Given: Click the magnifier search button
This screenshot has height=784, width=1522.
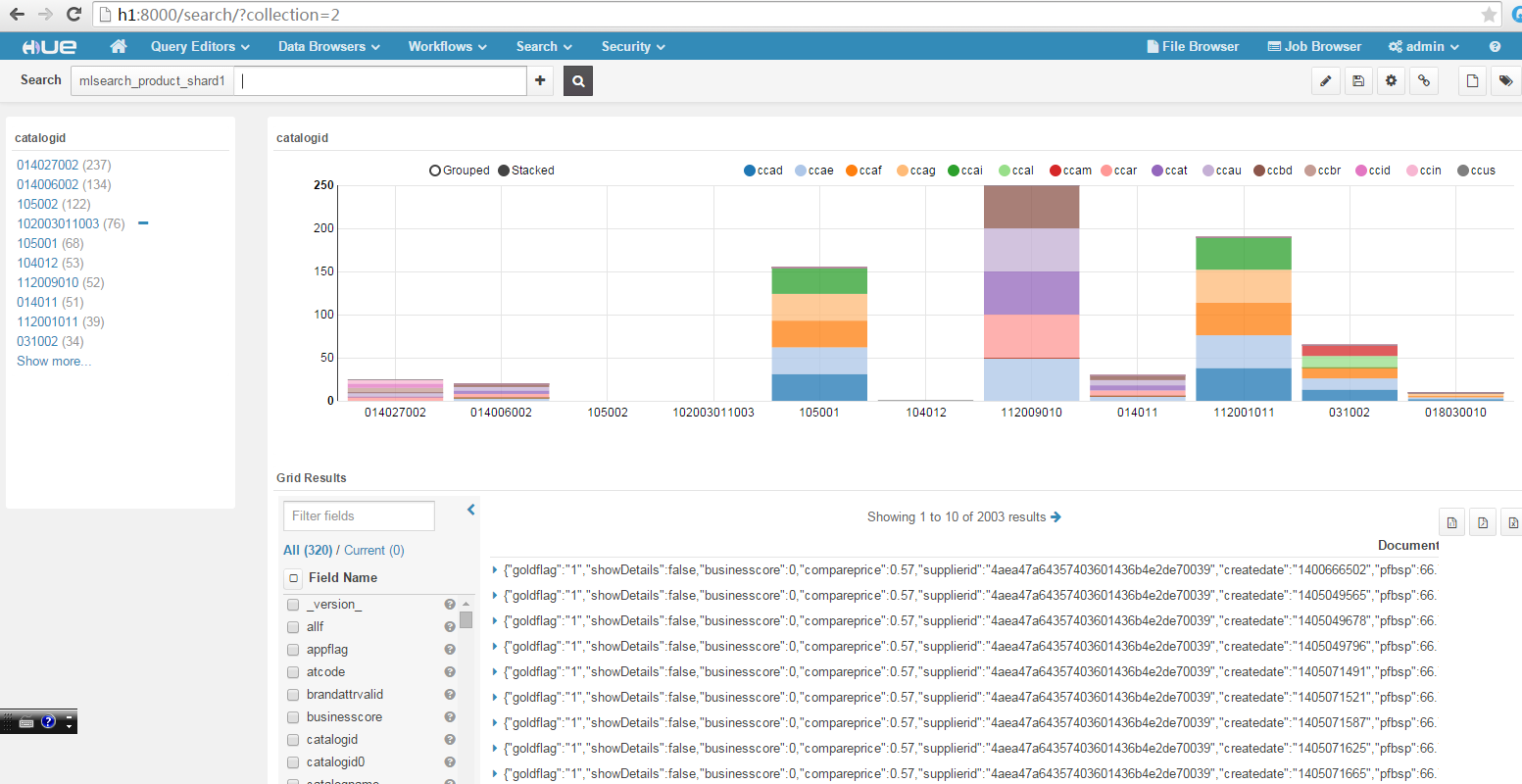Looking at the screenshot, I should (x=578, y=81).
